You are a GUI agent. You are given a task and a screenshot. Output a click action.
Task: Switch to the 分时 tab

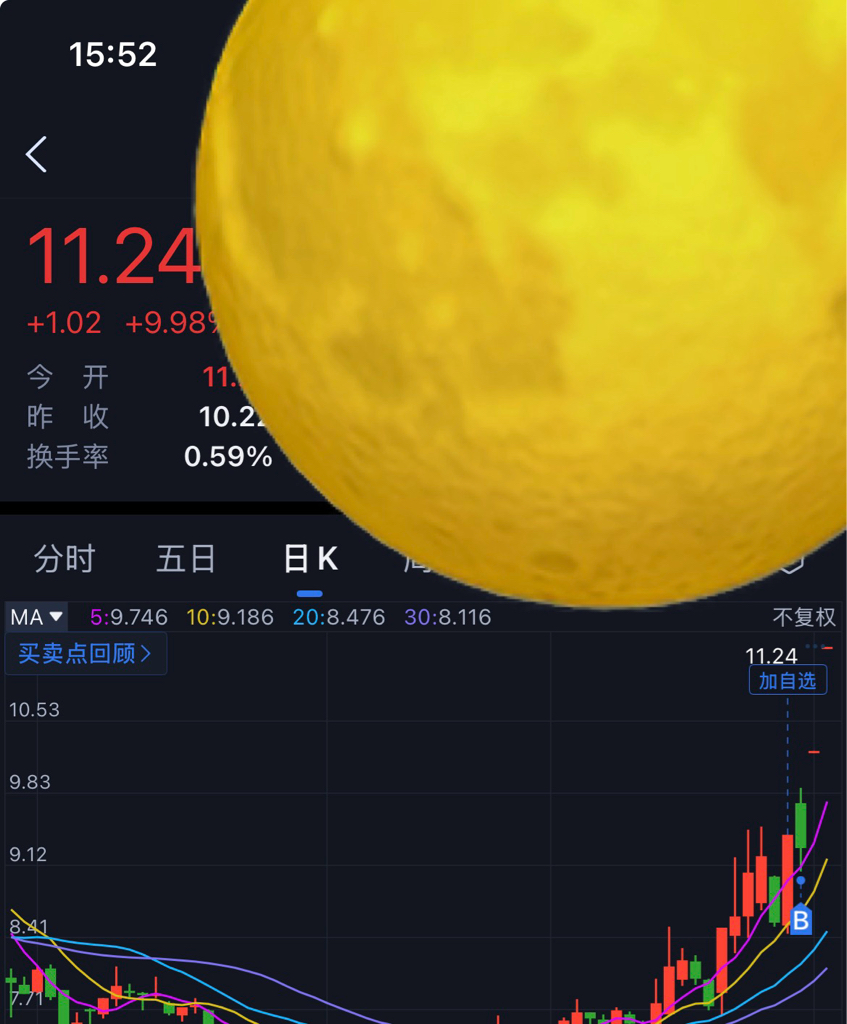pyautogui.click(x=64, y=559)
